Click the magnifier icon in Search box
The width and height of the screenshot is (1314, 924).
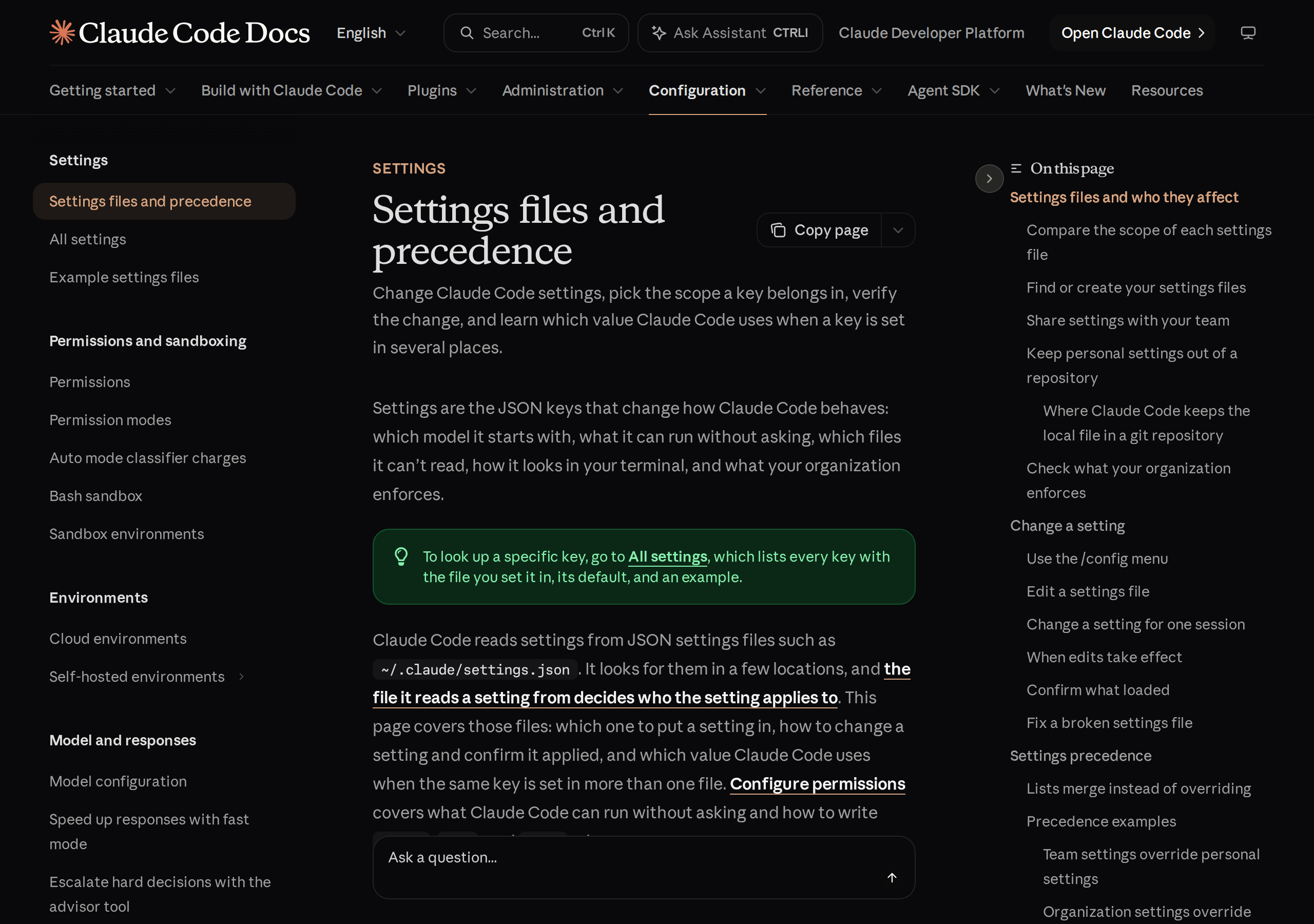467,33
